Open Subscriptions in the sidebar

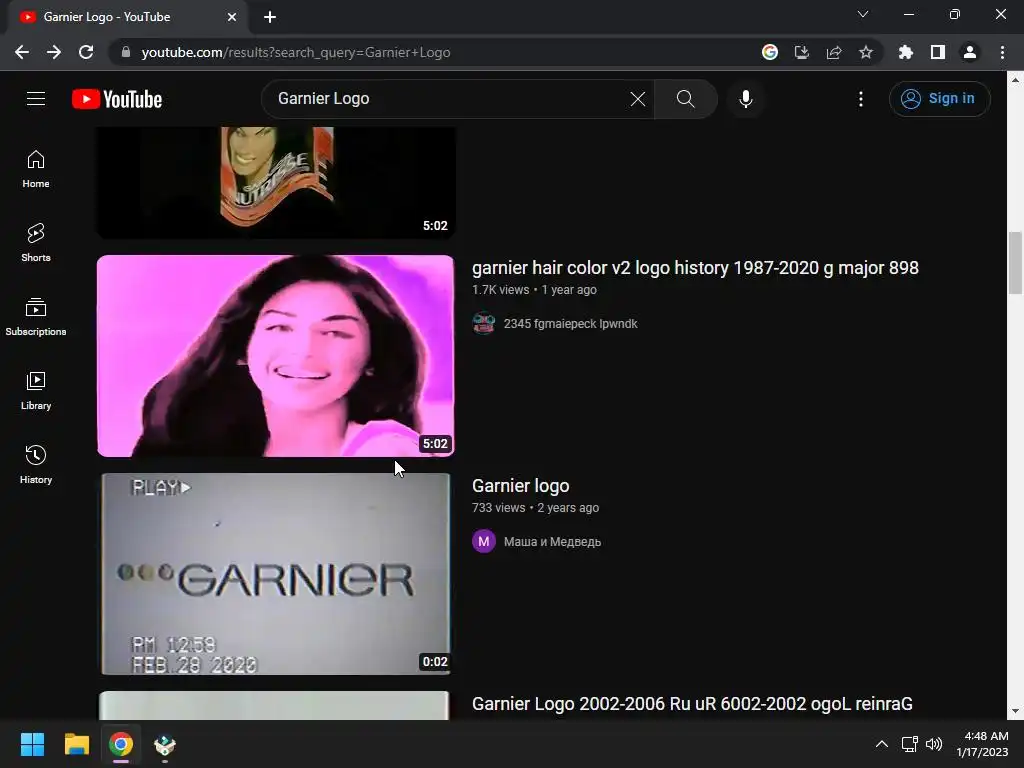pyautogui.click(x=36, y=317)
